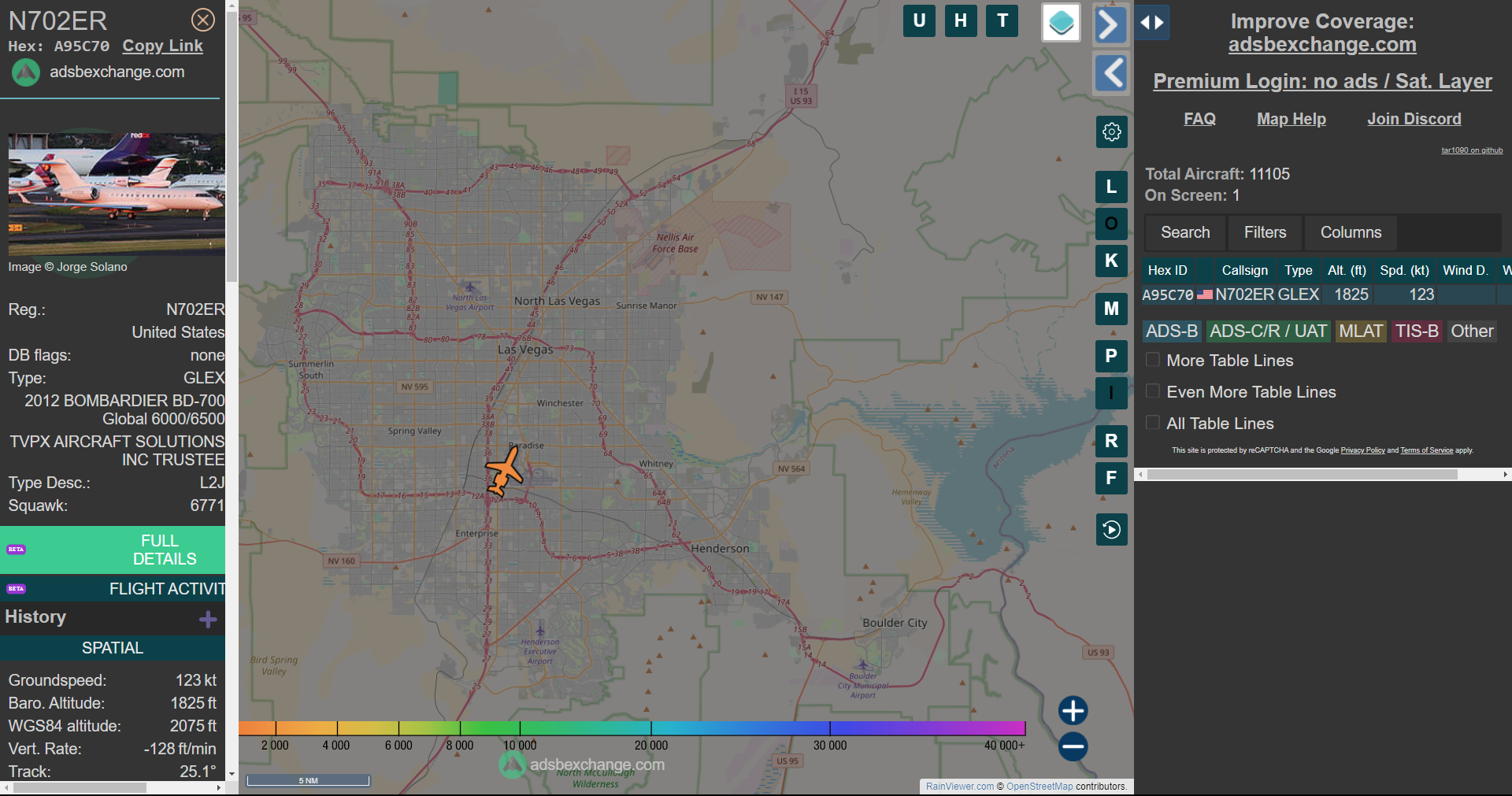Sort table by Alt. (ft) column

click(1347, 270)
